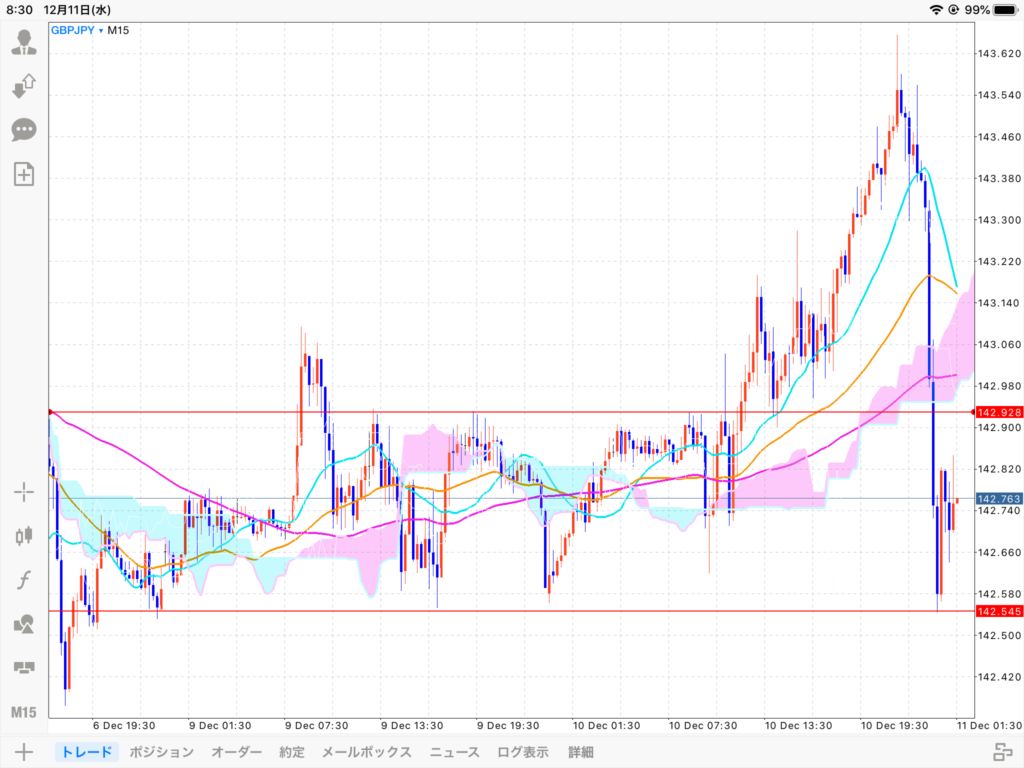Open the chat bubble icon
Image resolution: width=1024 pixels, height=768 pixels.
coord(24,130)
